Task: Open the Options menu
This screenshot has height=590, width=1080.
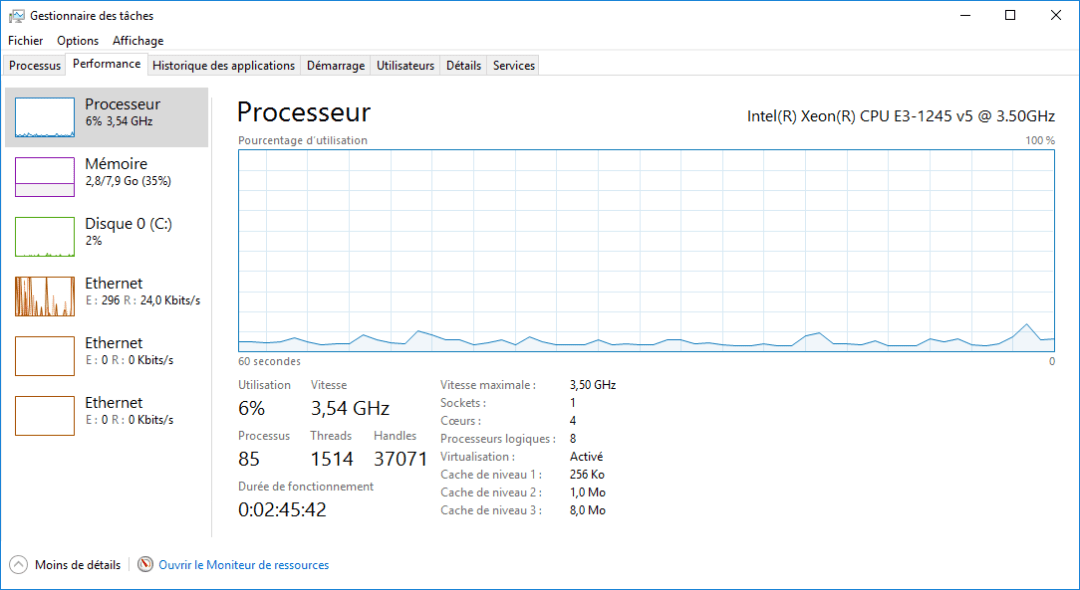Action: (78, 41)
